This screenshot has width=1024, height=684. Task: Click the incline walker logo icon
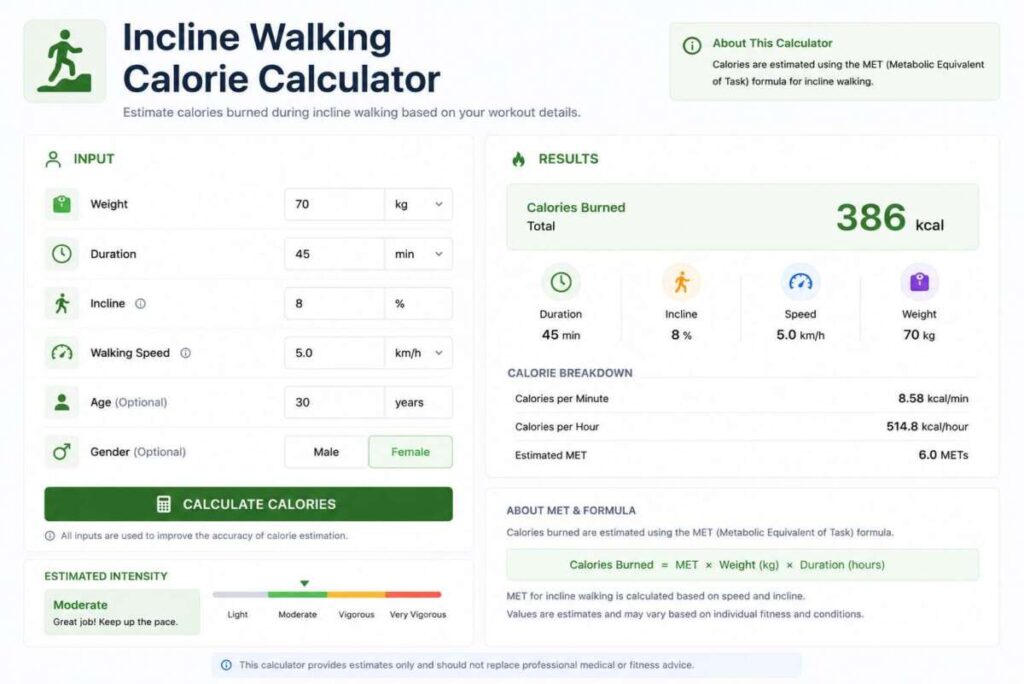point(64,61)
